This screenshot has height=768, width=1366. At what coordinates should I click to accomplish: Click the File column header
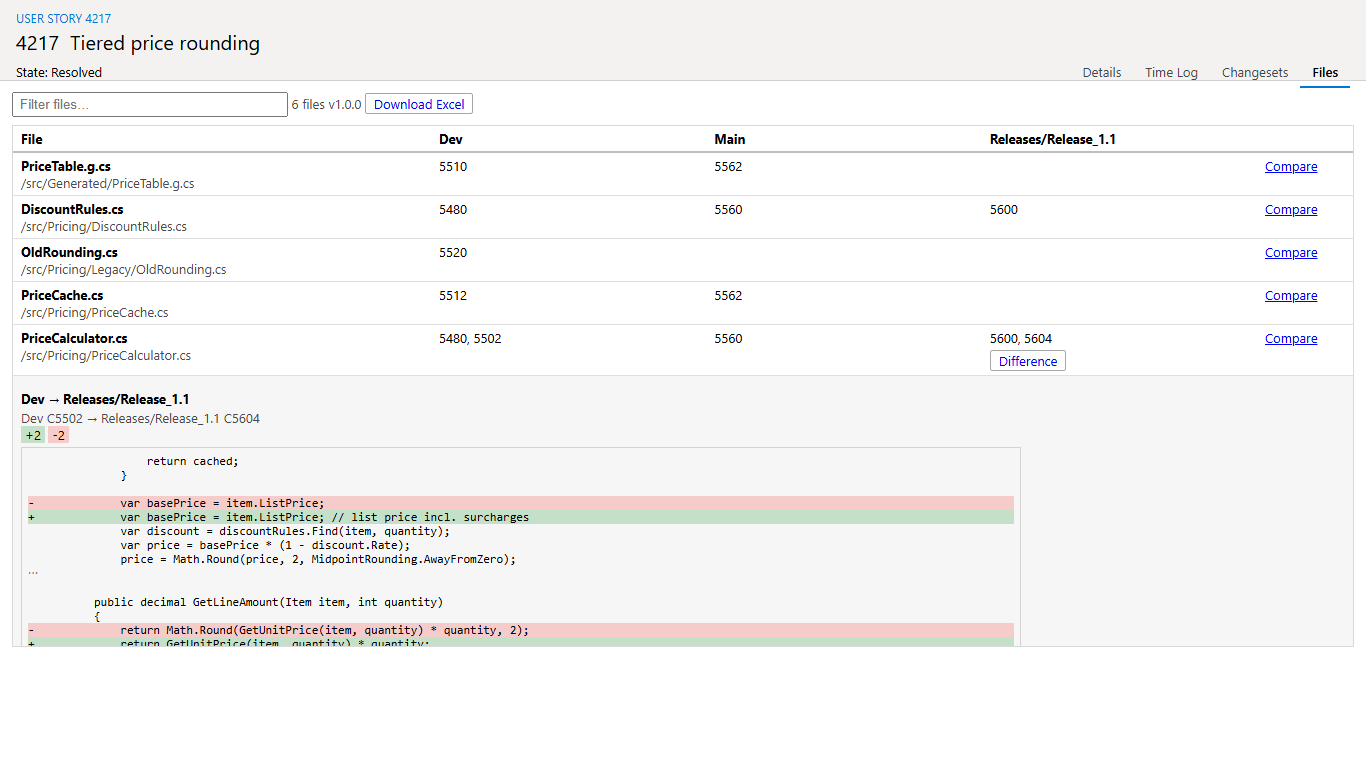point(32,139)
